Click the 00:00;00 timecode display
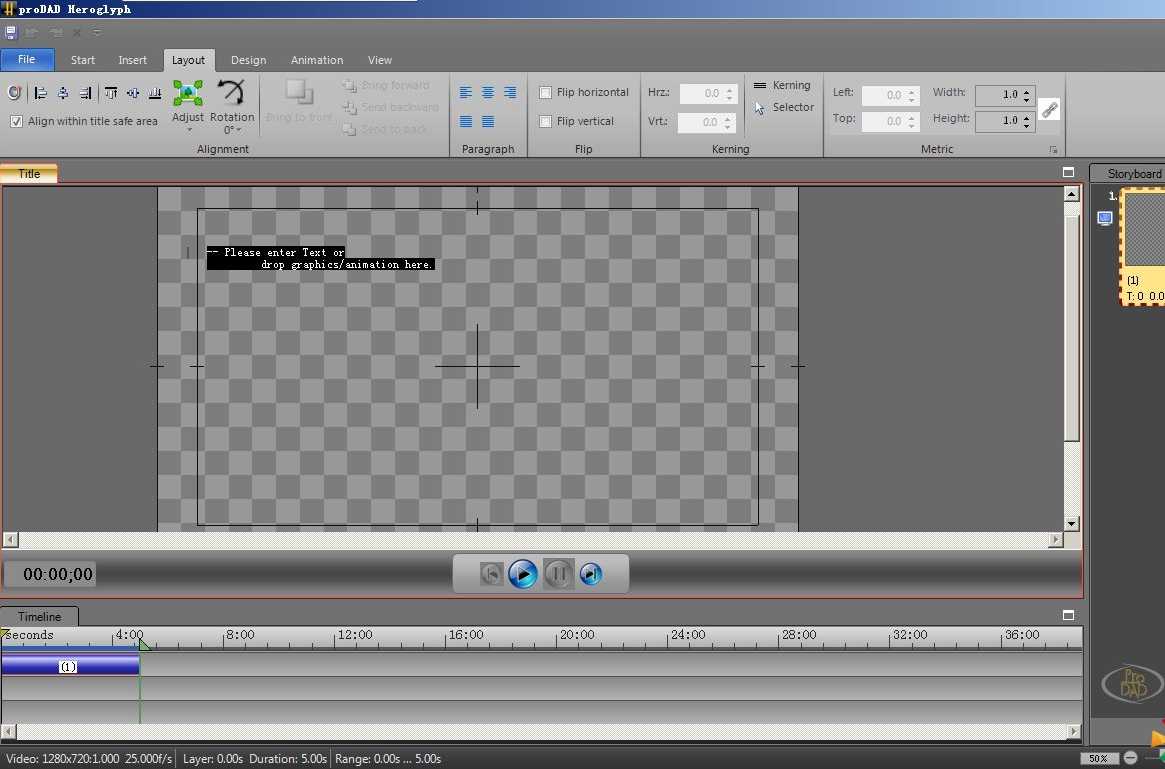The width and height of the screenshot is (1165, 769). click(51, 574)
